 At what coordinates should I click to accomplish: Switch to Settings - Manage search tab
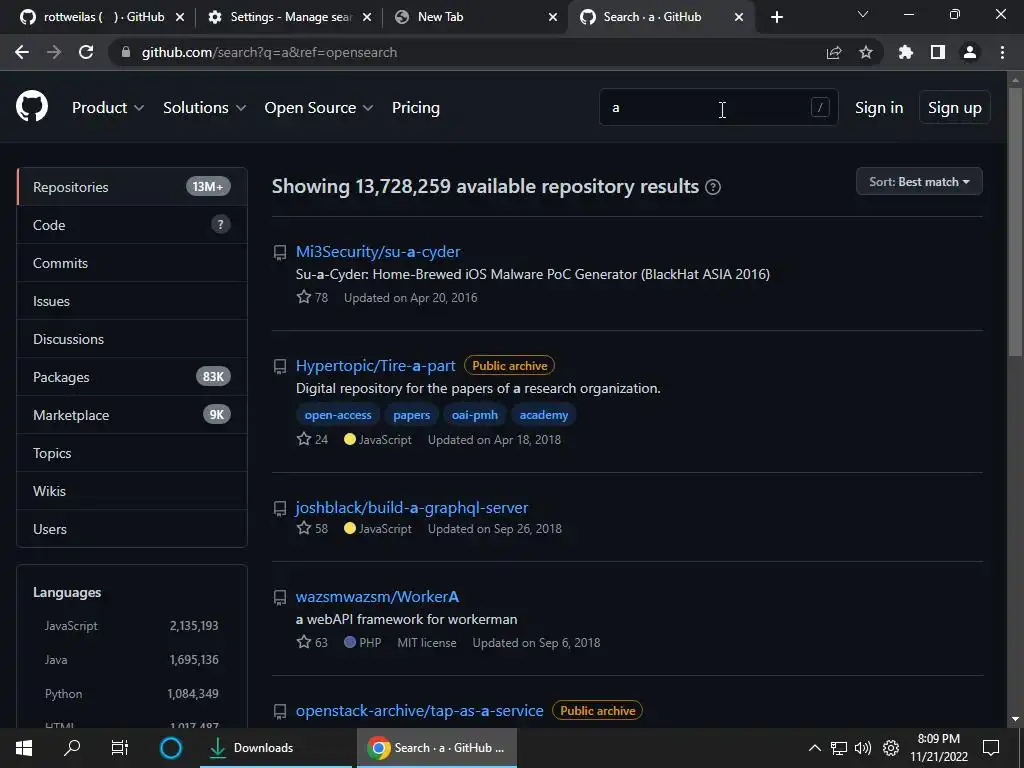pos(291,17)
